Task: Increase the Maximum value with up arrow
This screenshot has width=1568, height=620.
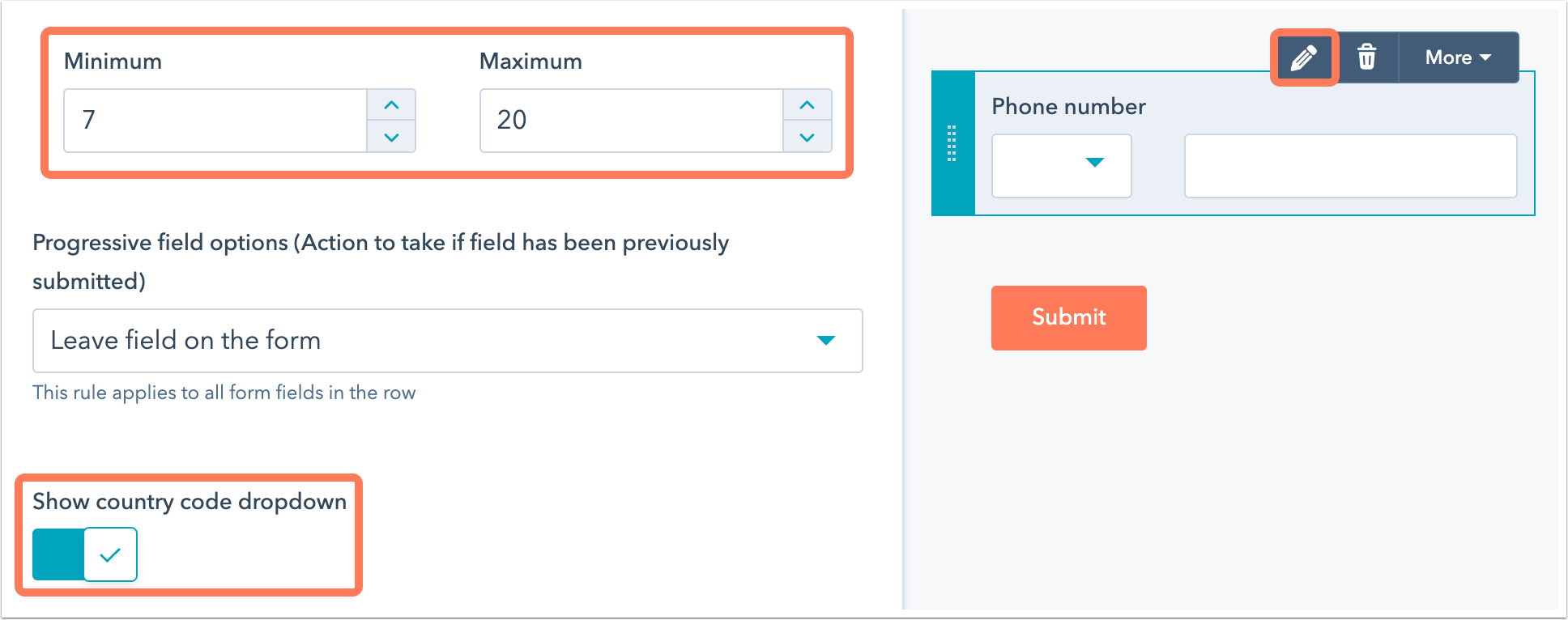Action: click(x=807, y=105)
